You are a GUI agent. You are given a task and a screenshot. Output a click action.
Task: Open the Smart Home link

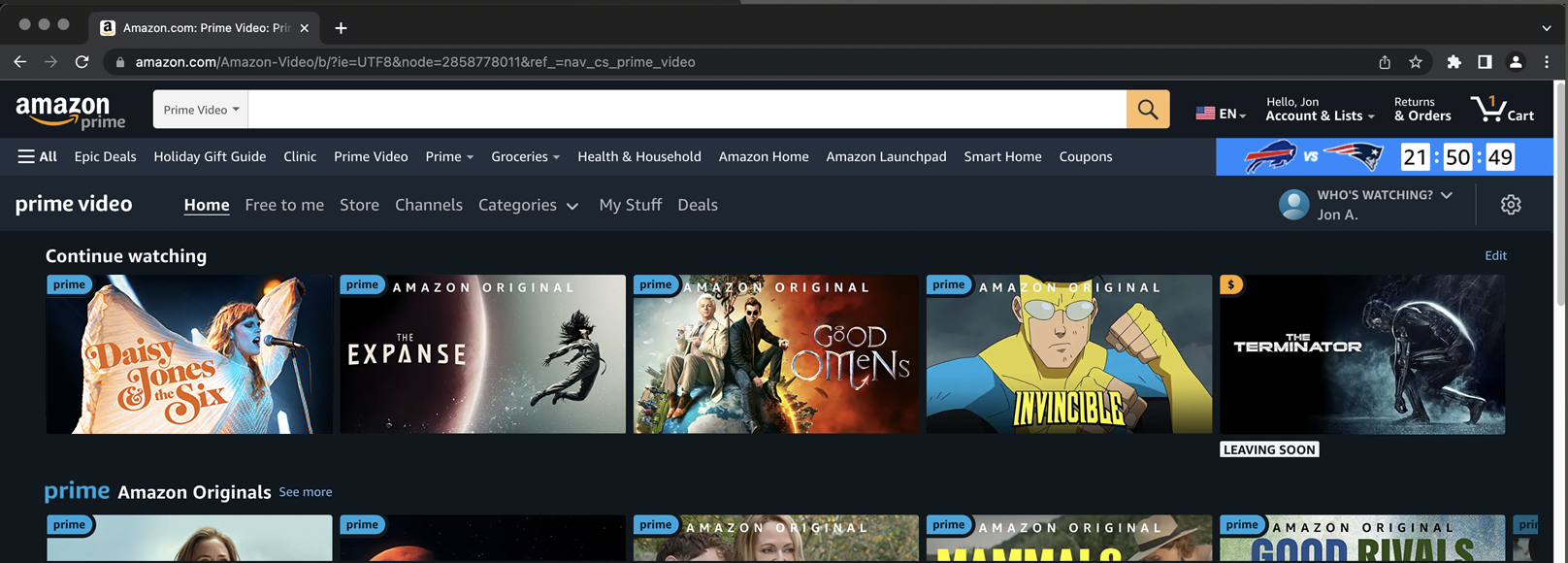click(1002, 156)
